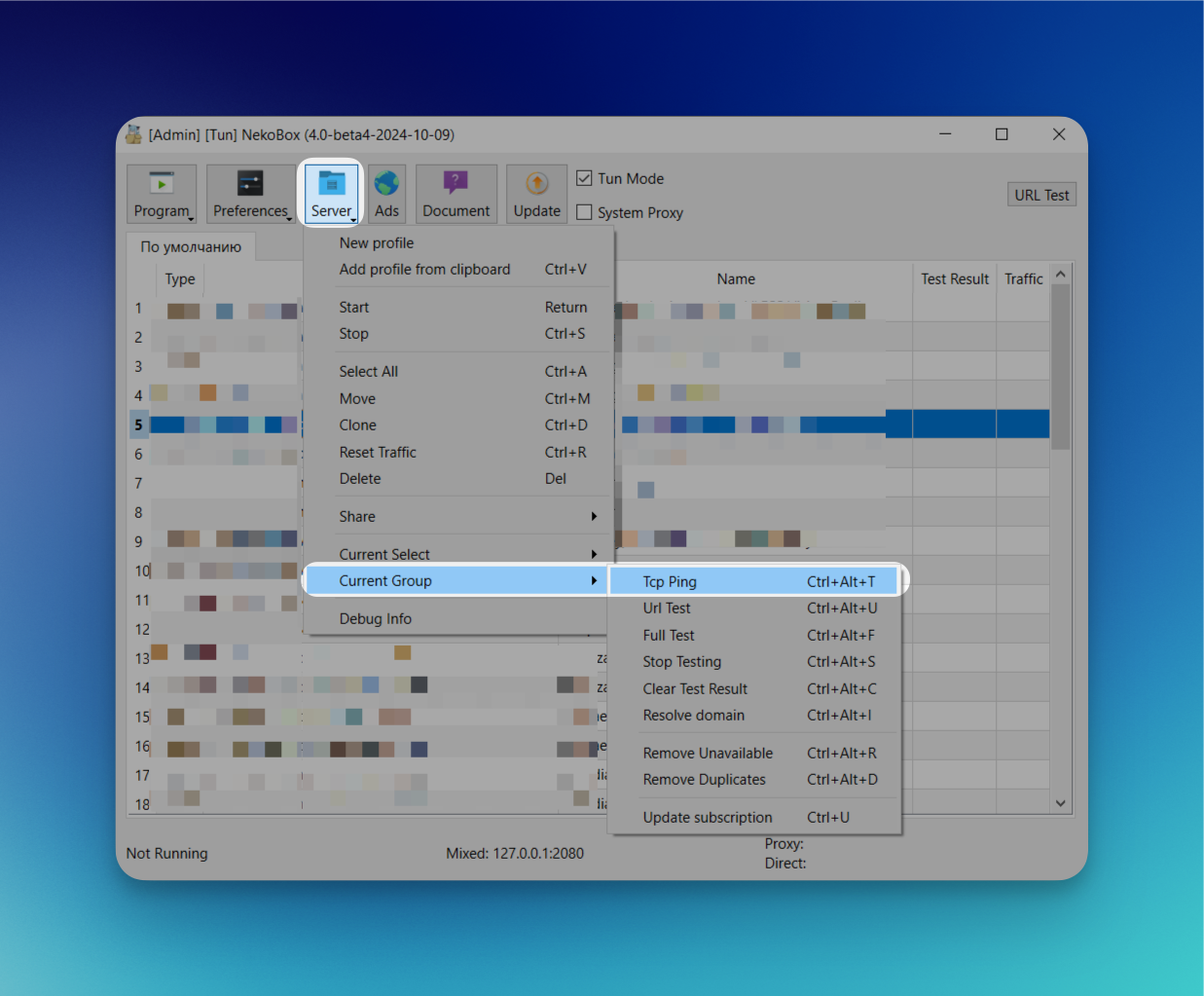Switch to the По умолчанию tab
Viewport: 1204px width, 996px height.
tap(191, 246)
